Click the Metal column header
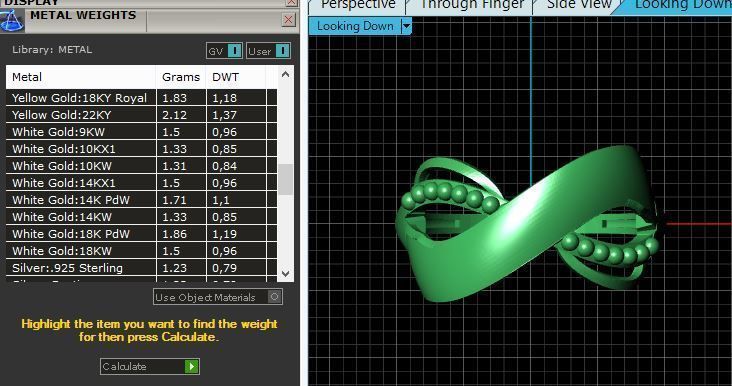 point(81,77)
